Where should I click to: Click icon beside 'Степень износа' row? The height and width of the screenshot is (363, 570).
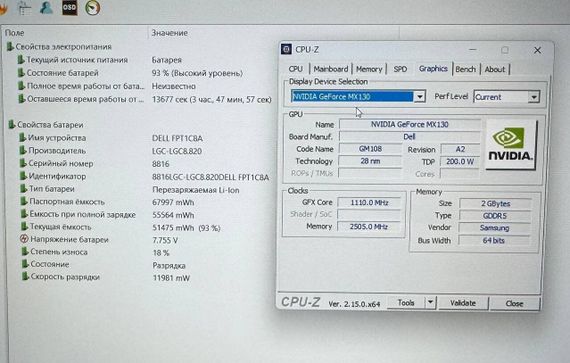coord(25,251)
